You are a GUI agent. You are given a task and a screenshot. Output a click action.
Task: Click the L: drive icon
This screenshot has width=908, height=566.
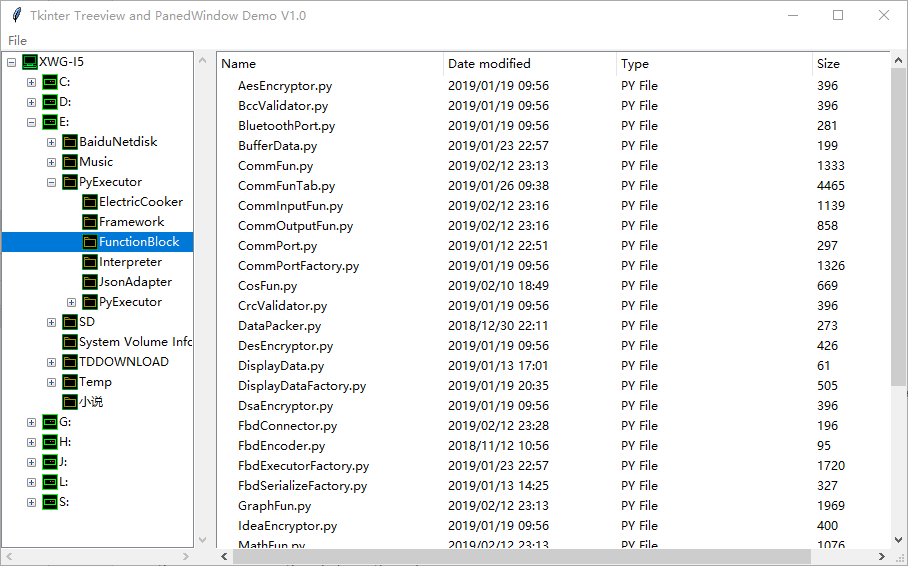coord(50,482)
